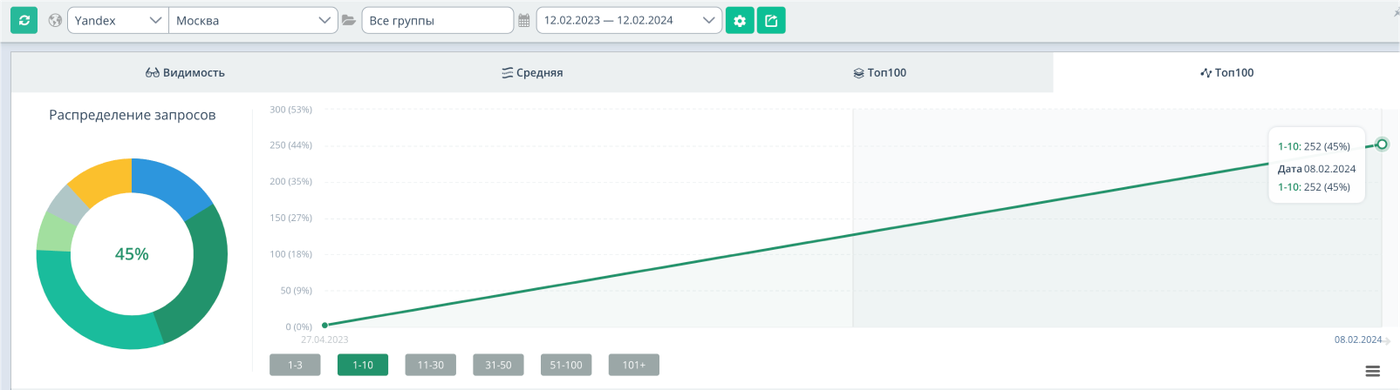
Task: Switch to the Видимость tab
Action: pyautogui.click(x=185, y=73)
